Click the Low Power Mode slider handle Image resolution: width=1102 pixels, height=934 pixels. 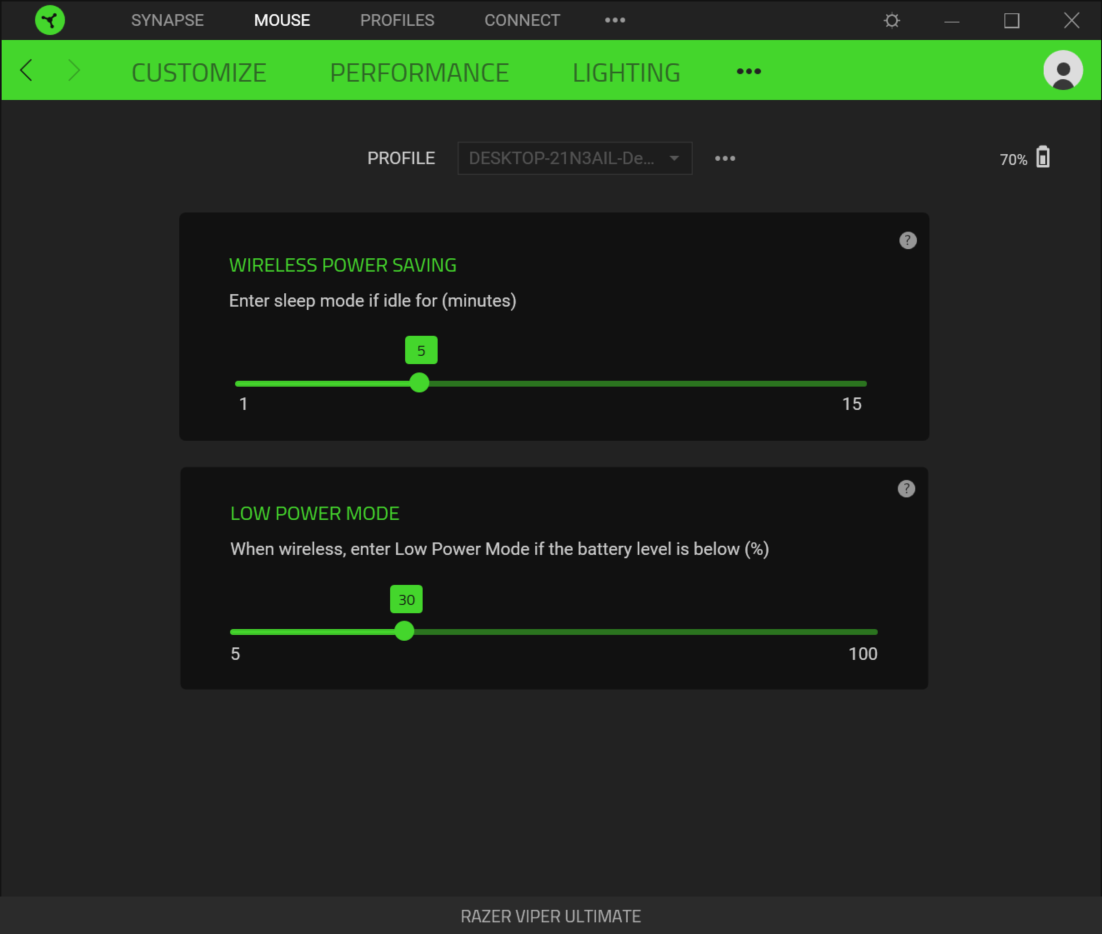coord(404,631)
